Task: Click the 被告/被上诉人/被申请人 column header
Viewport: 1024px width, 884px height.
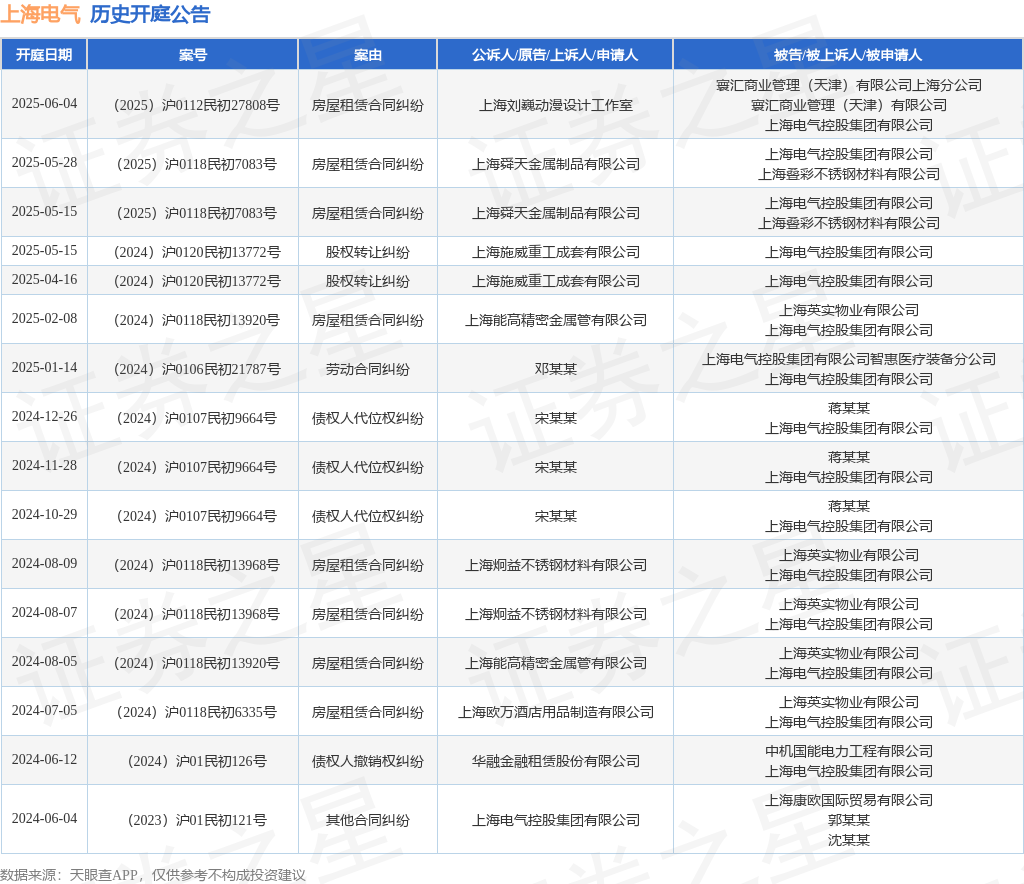Action: [x=848, y=55]
